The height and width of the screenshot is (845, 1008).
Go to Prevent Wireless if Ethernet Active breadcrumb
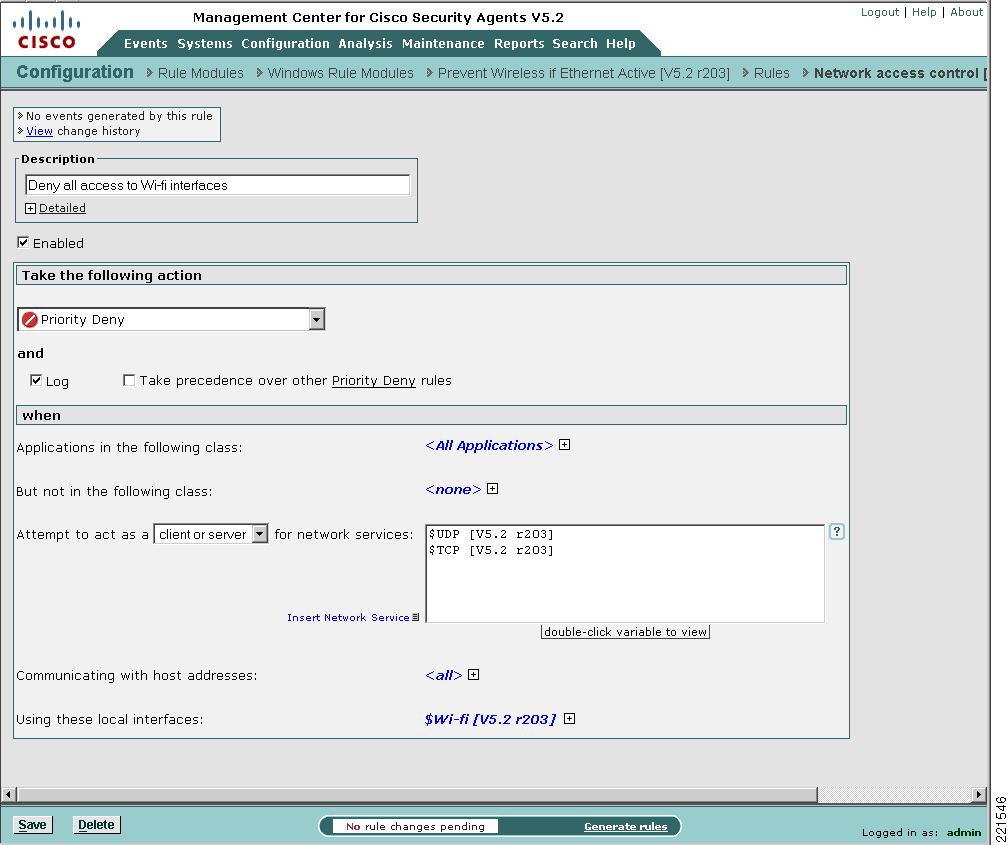(584, 73)
